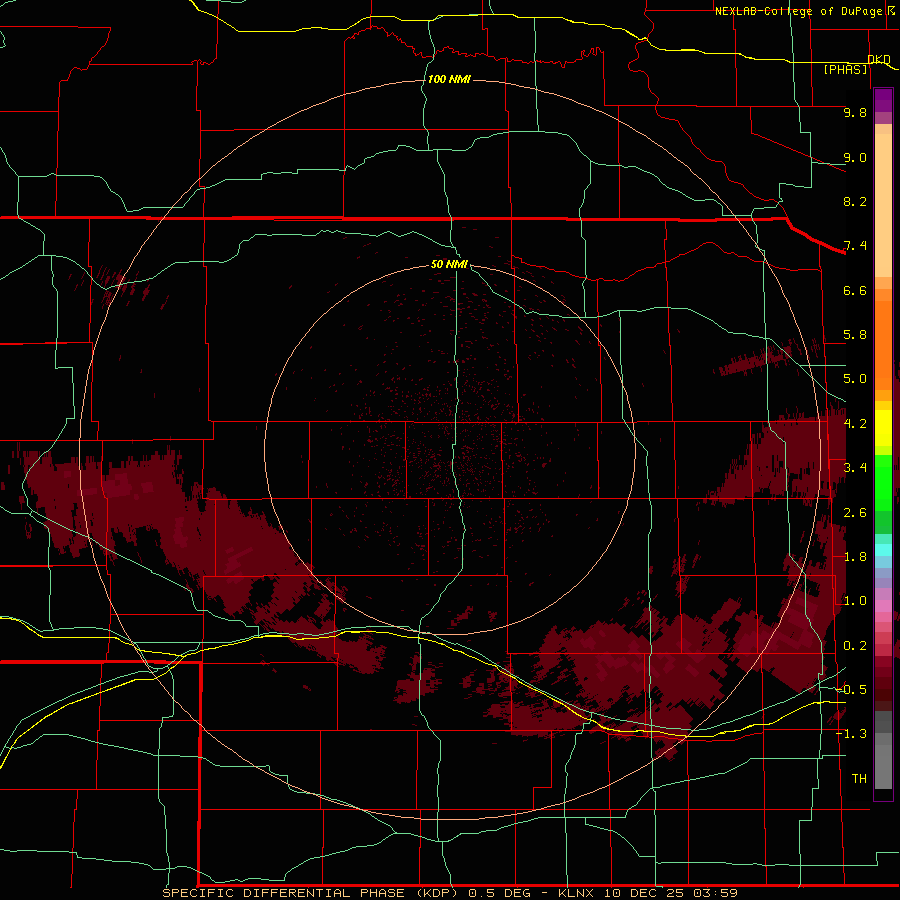
Task: Click the 1.0 scale value
Action: click(x=855, y=601)
